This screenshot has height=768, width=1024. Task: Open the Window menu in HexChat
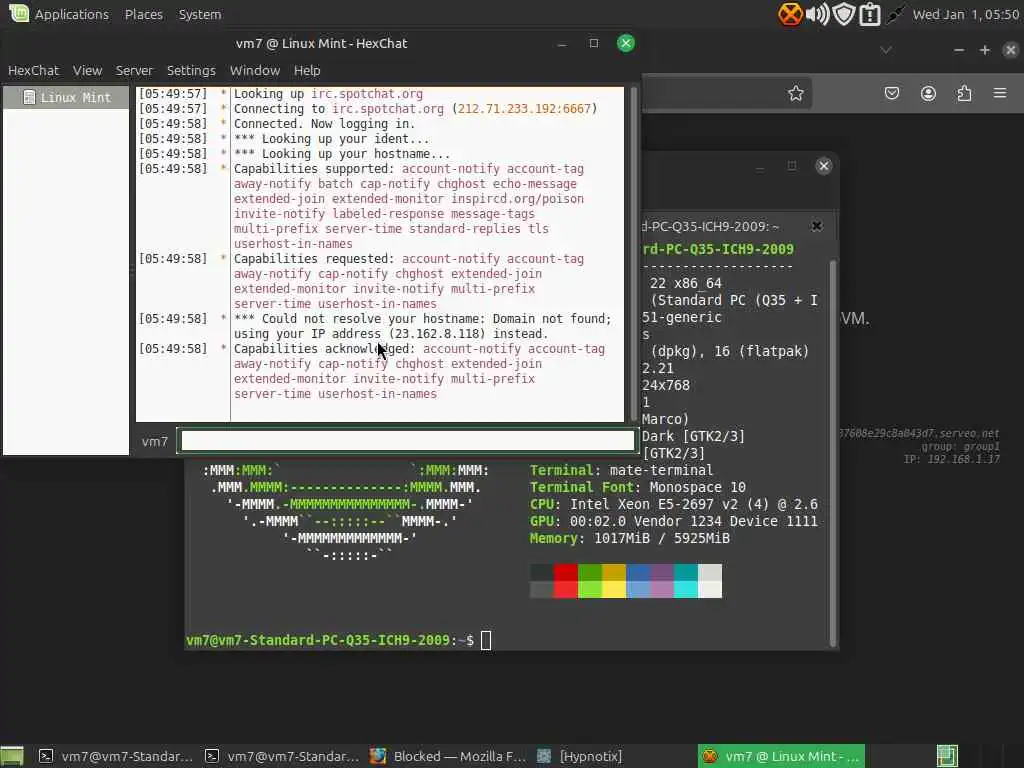pos(255,71)
